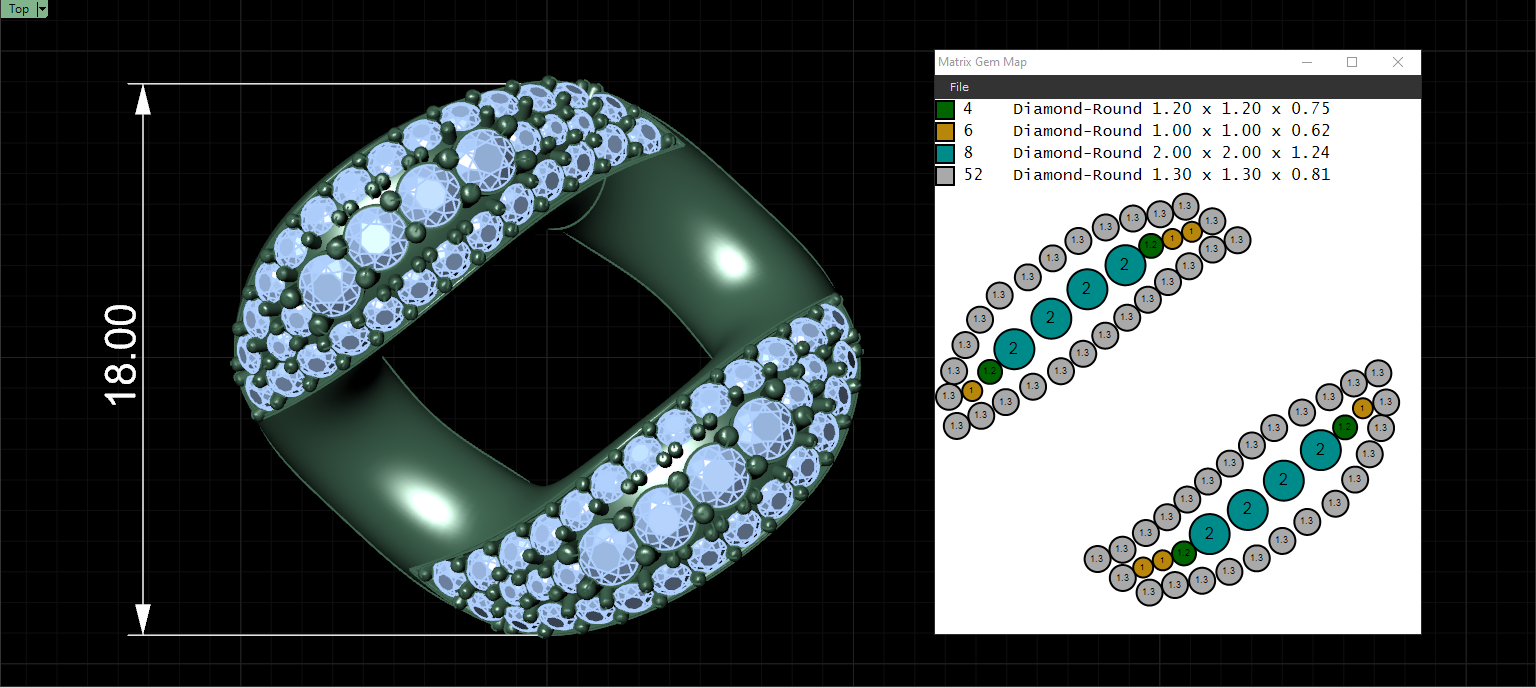Click the gem count 52 in the legend
Screen dimensions: 1536x688
972,174
